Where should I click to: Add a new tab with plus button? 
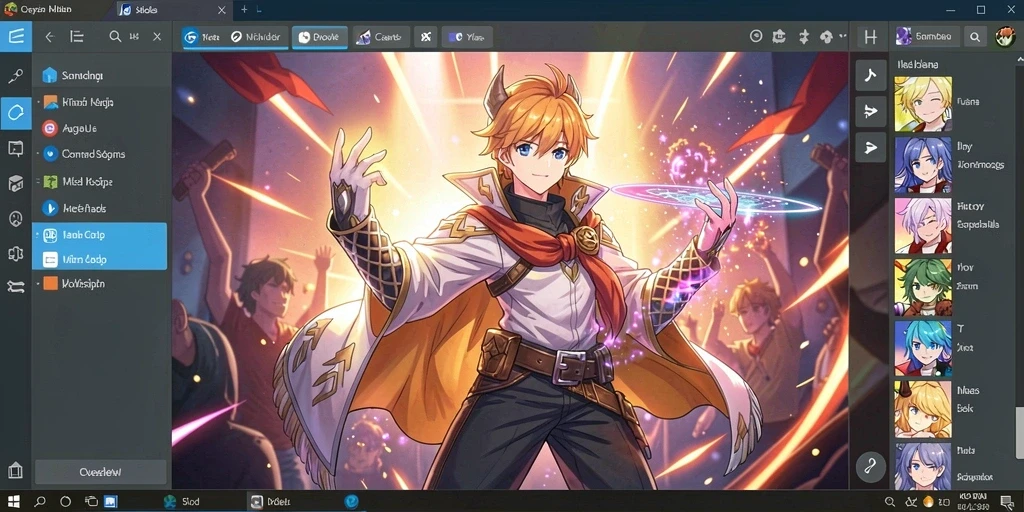[244, 10]
